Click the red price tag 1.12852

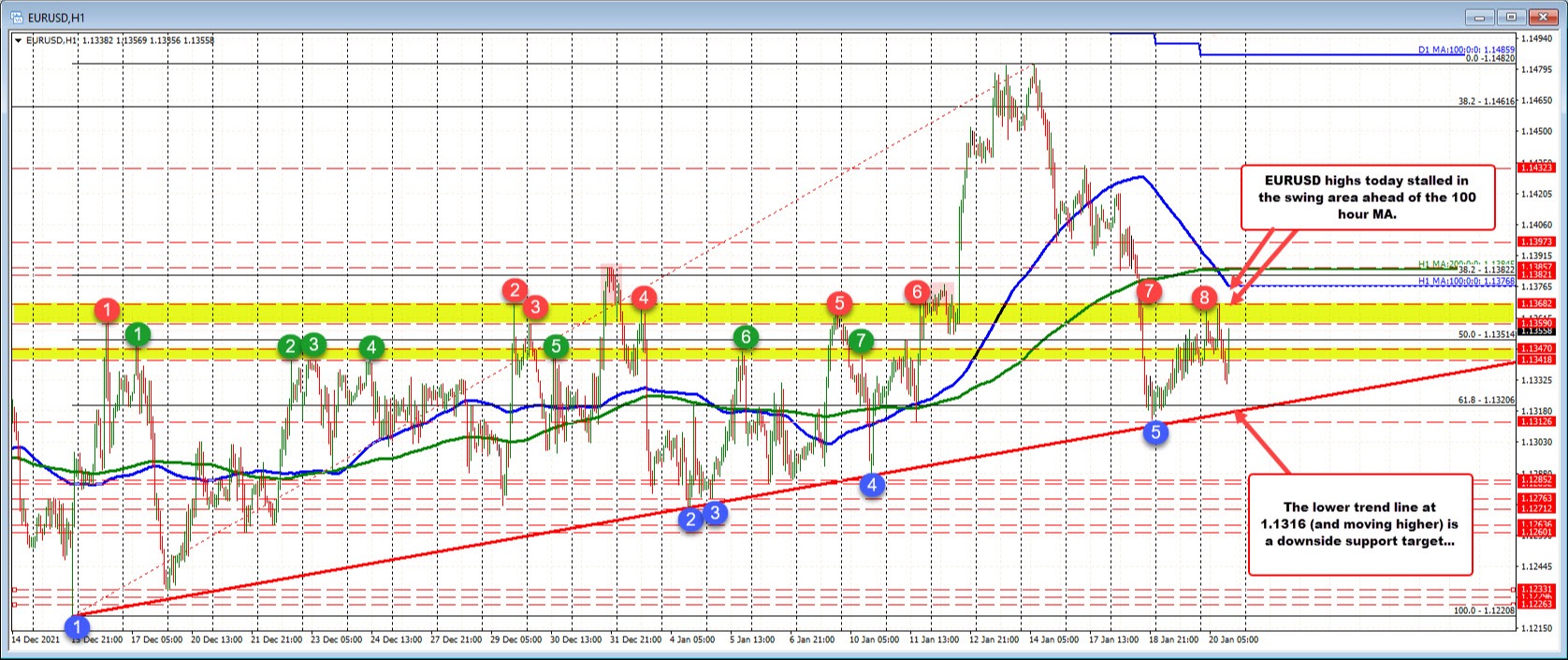click(1538, 479)
